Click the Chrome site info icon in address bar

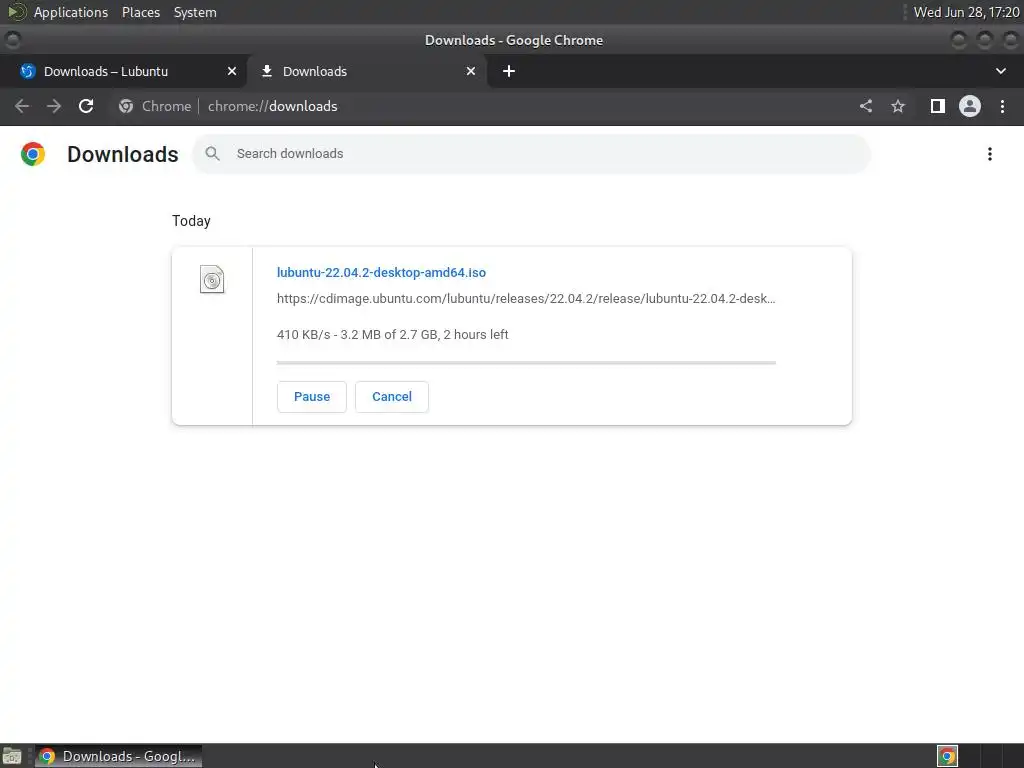tap(126, 106)
